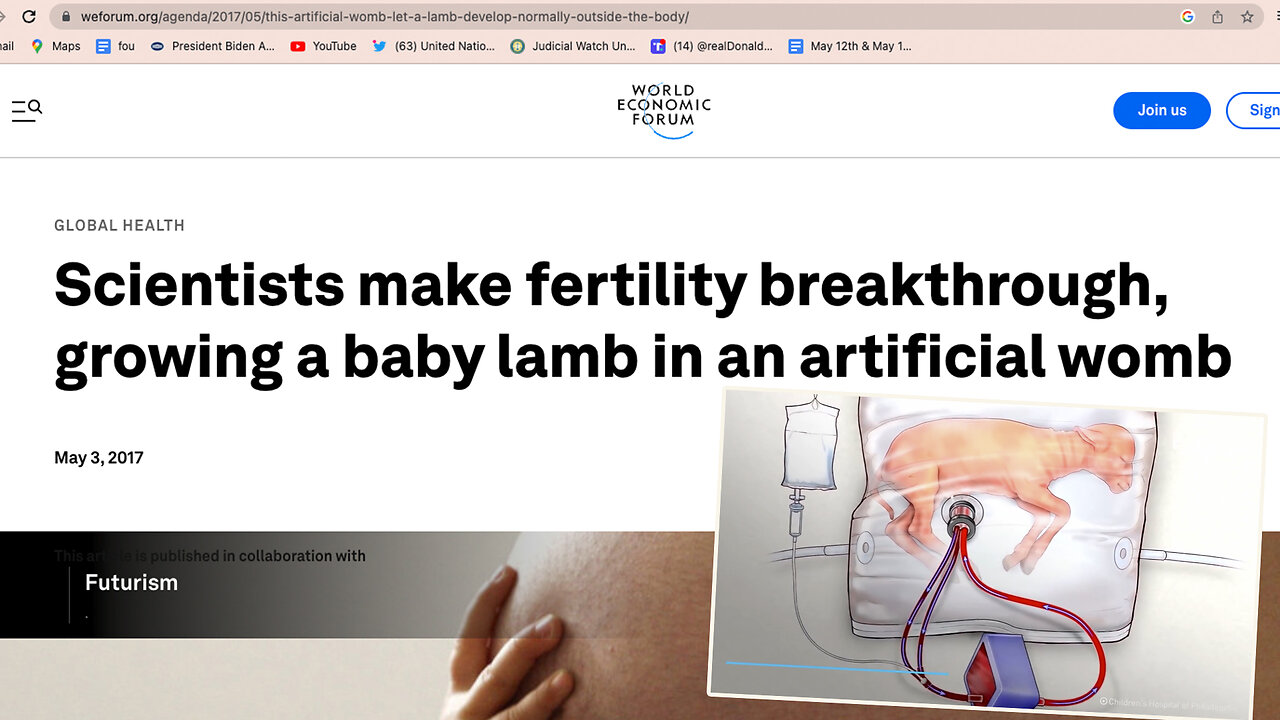
Task: Click the May 3, 2017 date
Action: coord(99,458)
